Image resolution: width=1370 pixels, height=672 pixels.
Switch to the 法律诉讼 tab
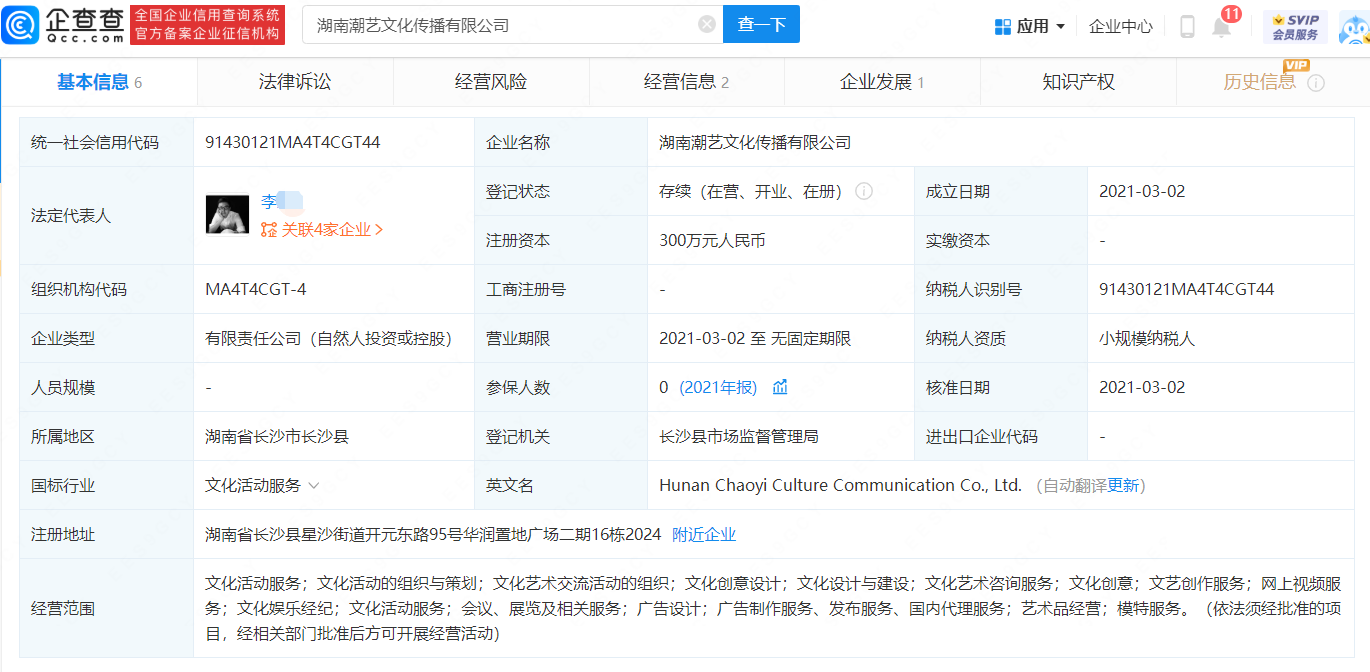pyautogui.click(x=295, y=82)
